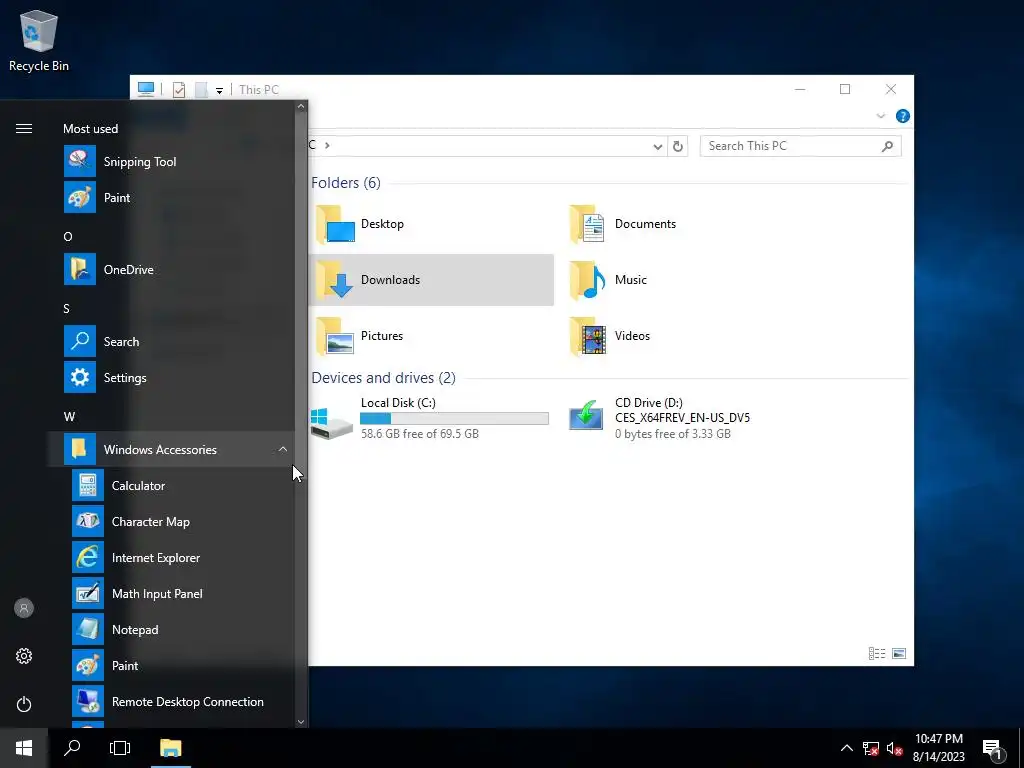The height and width of the screenshot is (768, 1024).
Task: Launch Notepad from the Start menu
Action: [x=171, y=630]
